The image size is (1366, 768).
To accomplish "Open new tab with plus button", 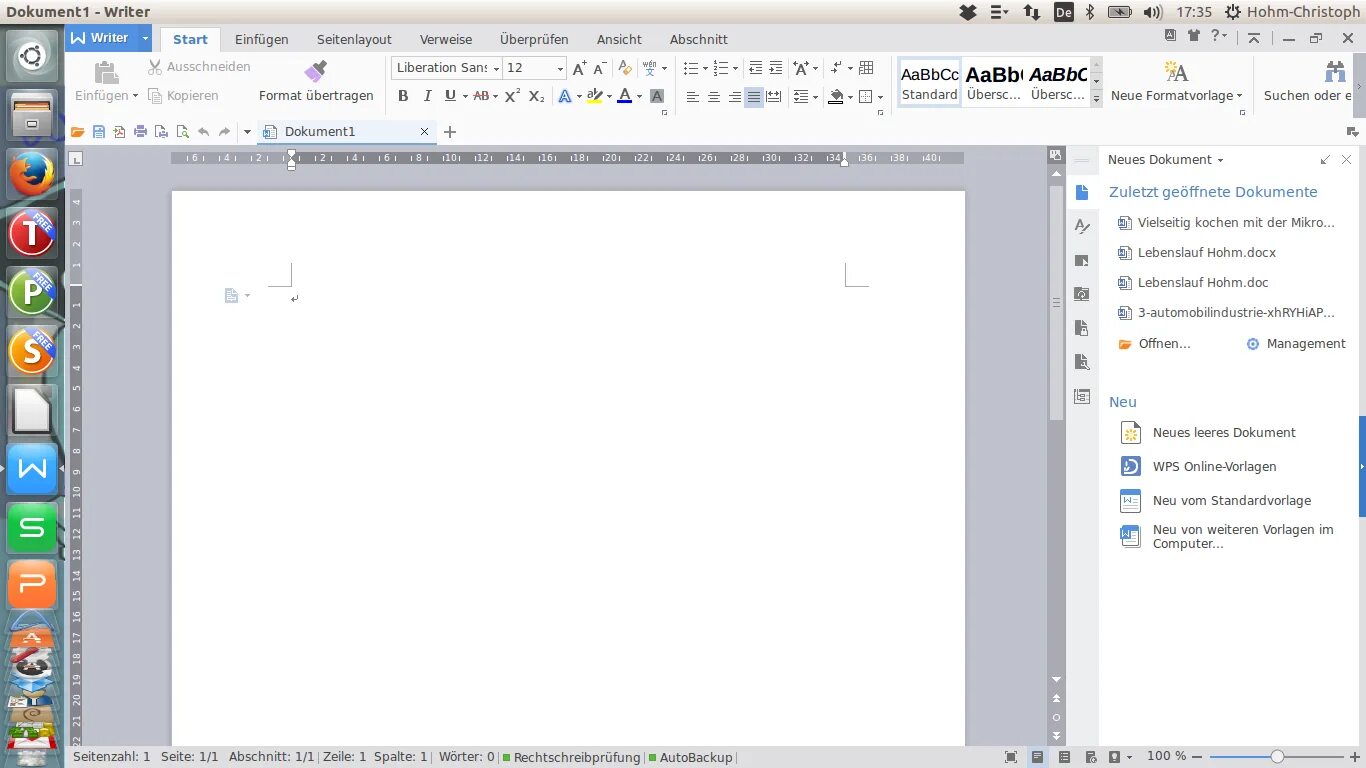I will point(450,132).
